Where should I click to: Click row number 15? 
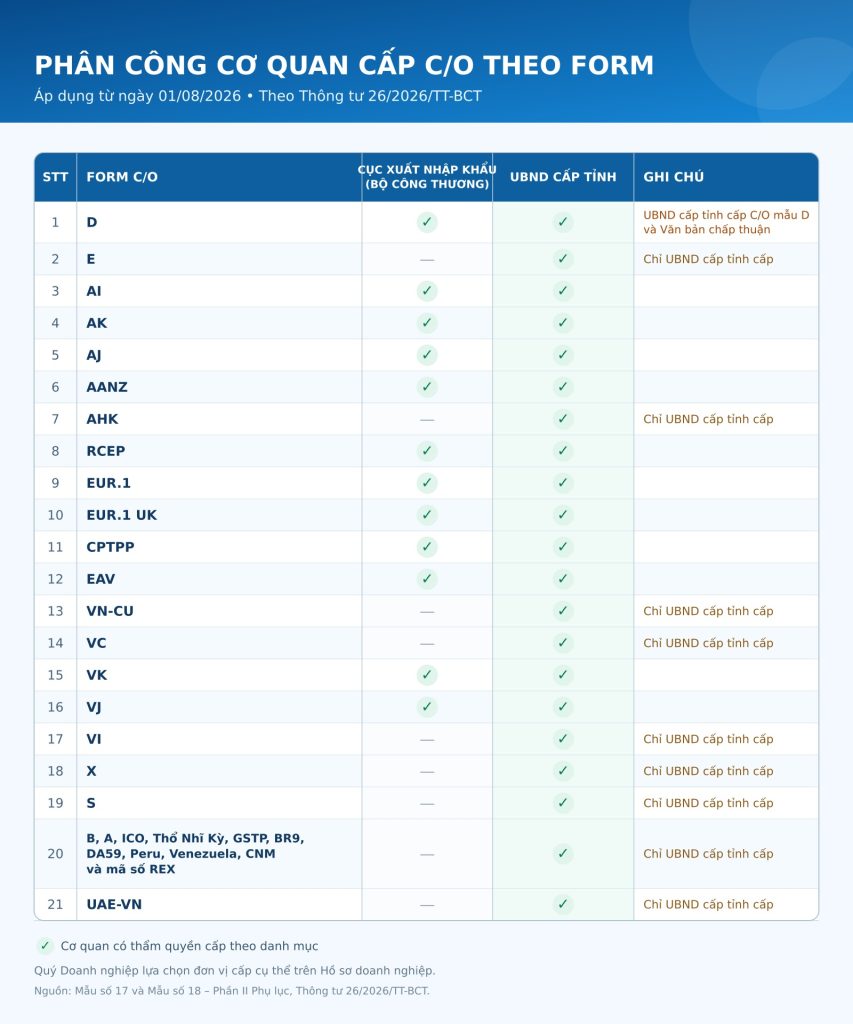pos(56,675)
